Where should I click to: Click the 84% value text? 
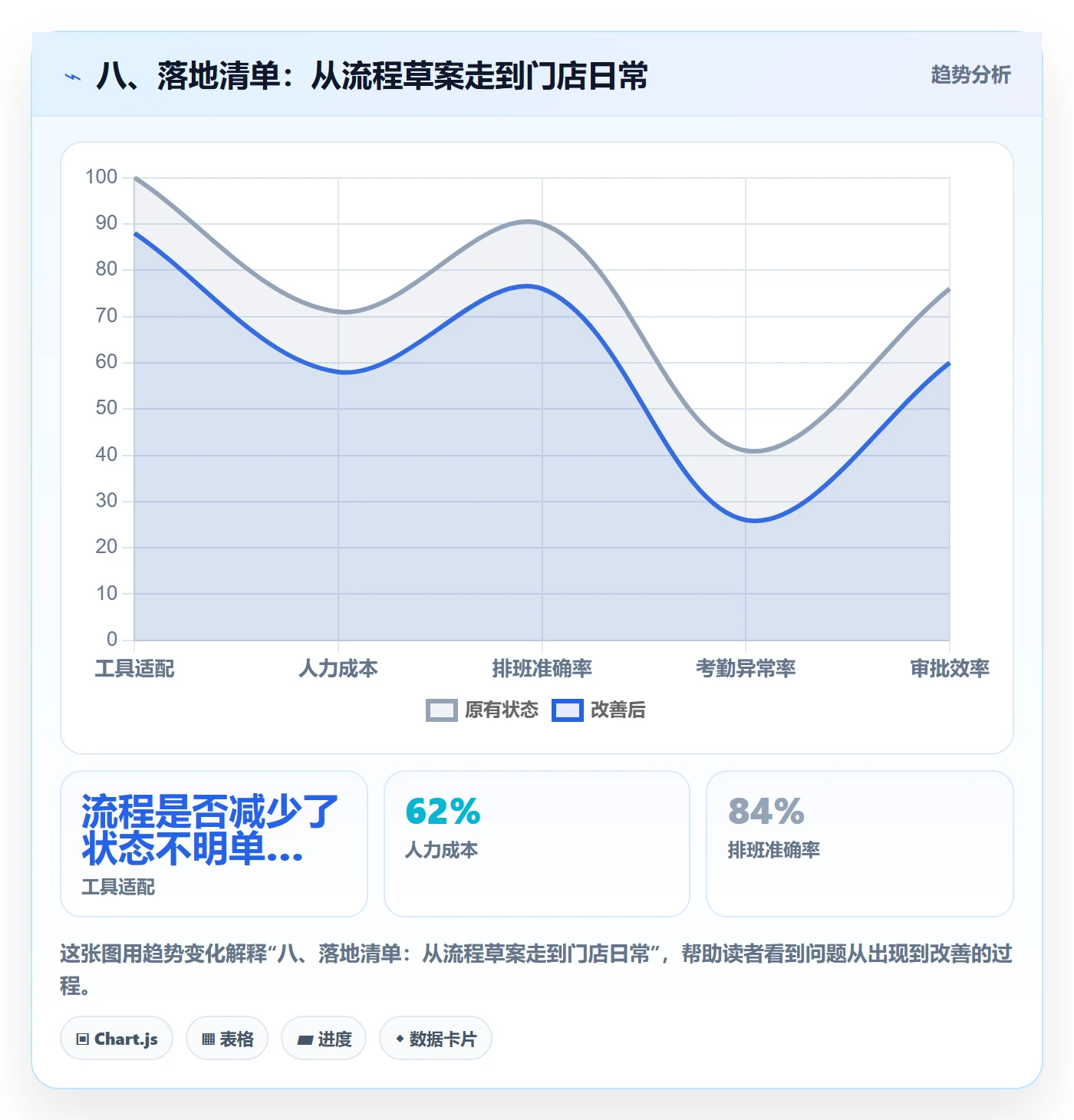coord(766,812)
